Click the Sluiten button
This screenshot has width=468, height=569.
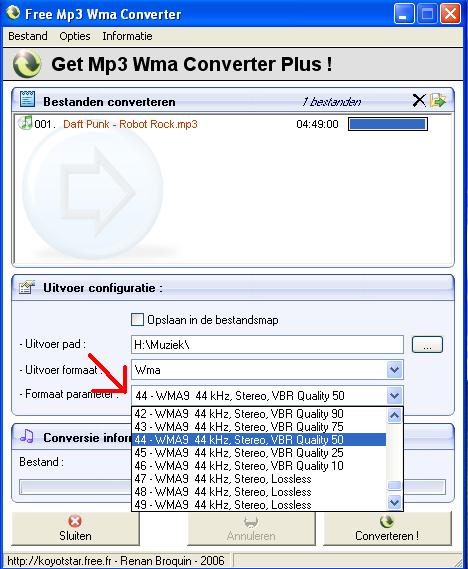75,528
